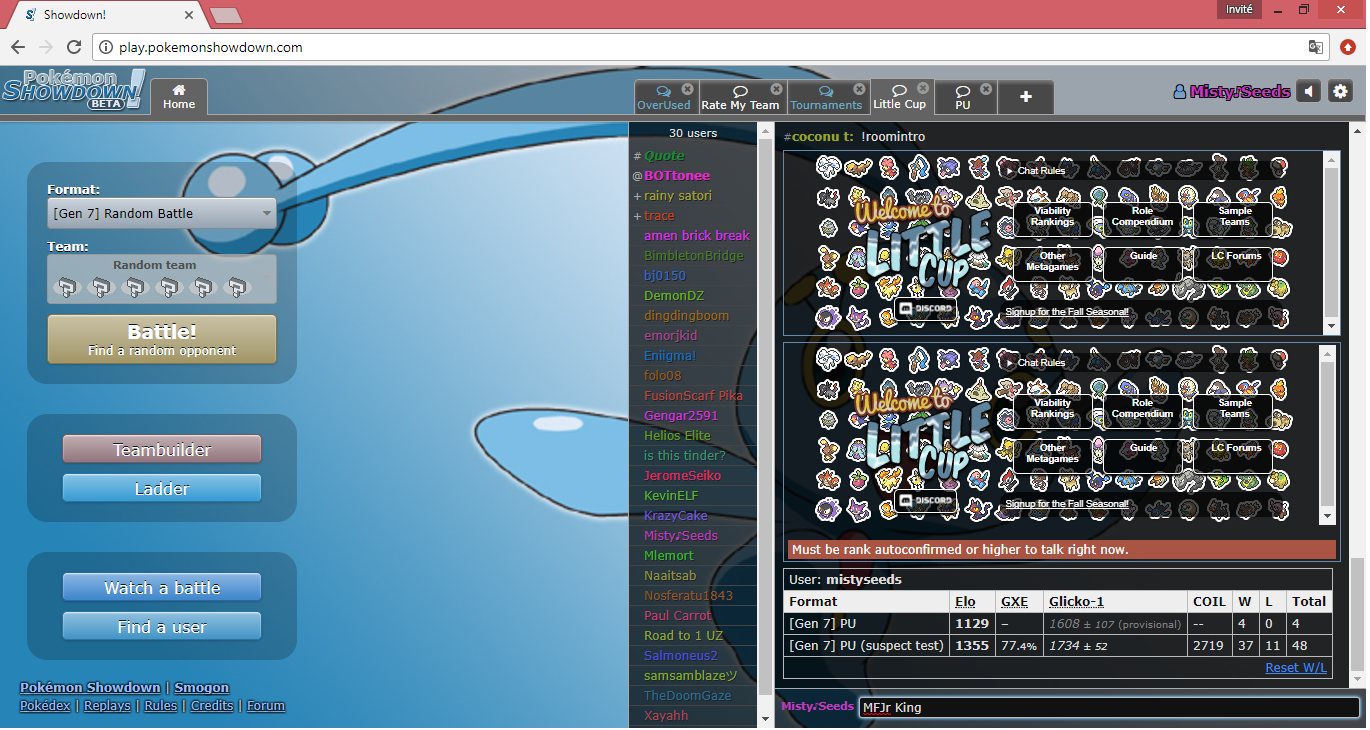
Task: Open options via the gear icon
Action: coord(1340,92)
